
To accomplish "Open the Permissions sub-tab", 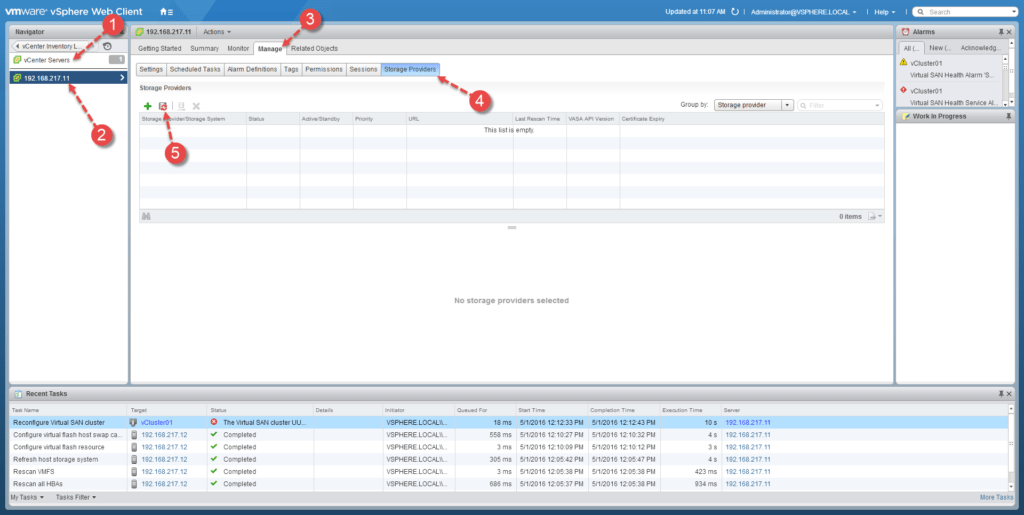I will point(324,69).
